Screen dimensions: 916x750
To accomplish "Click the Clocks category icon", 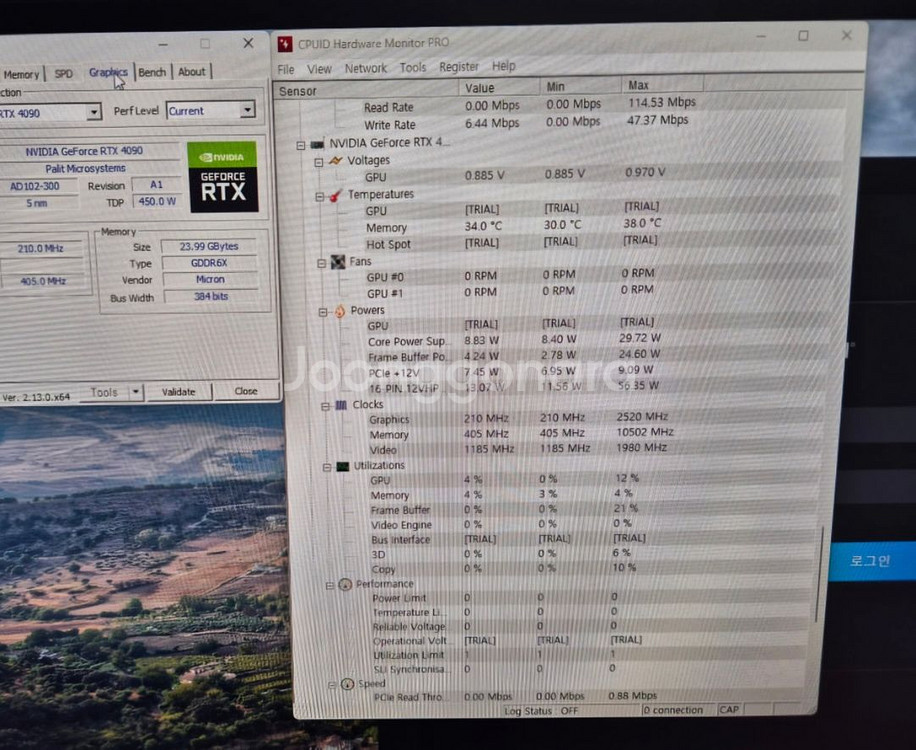I will [342, 405].
